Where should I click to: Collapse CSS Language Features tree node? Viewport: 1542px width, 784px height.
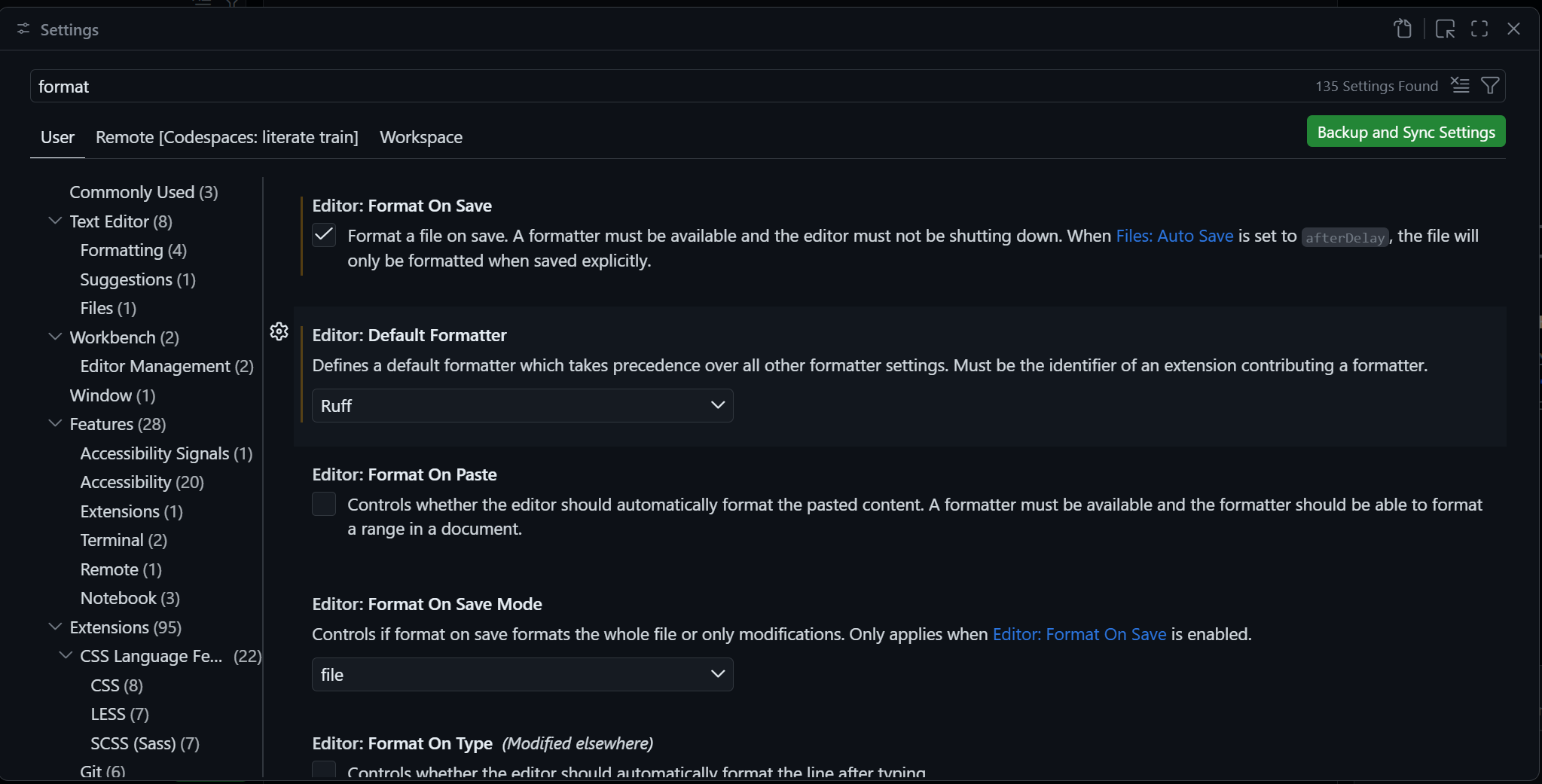[66, 655]
